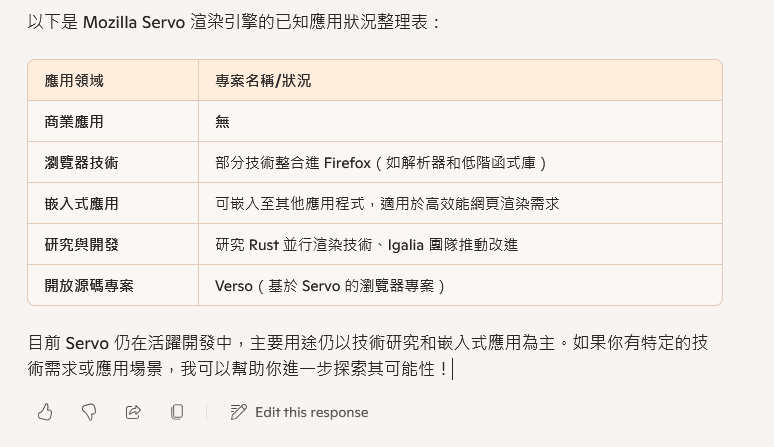Click the 可嵌入至其他應用程式 description cell

pyautogui.click(x=387, y=204)
